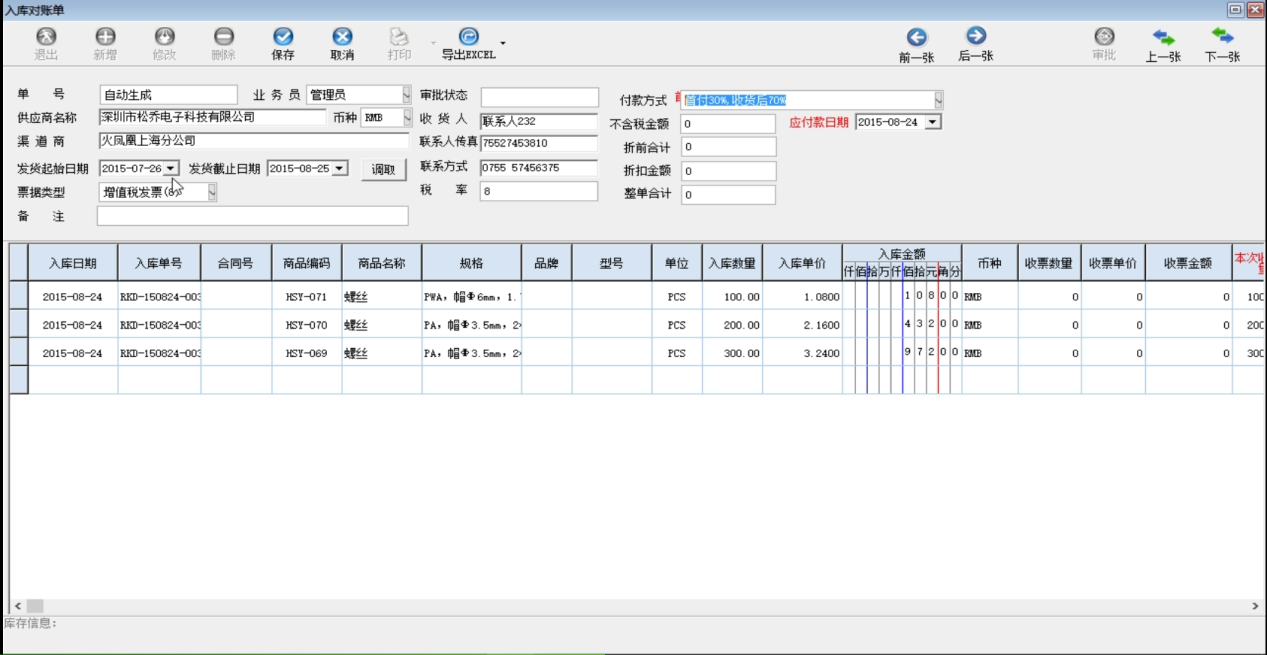1267x655 pixels.
Task: Click the 新增 (add new) toolbar icon
Action: (105, 37)
